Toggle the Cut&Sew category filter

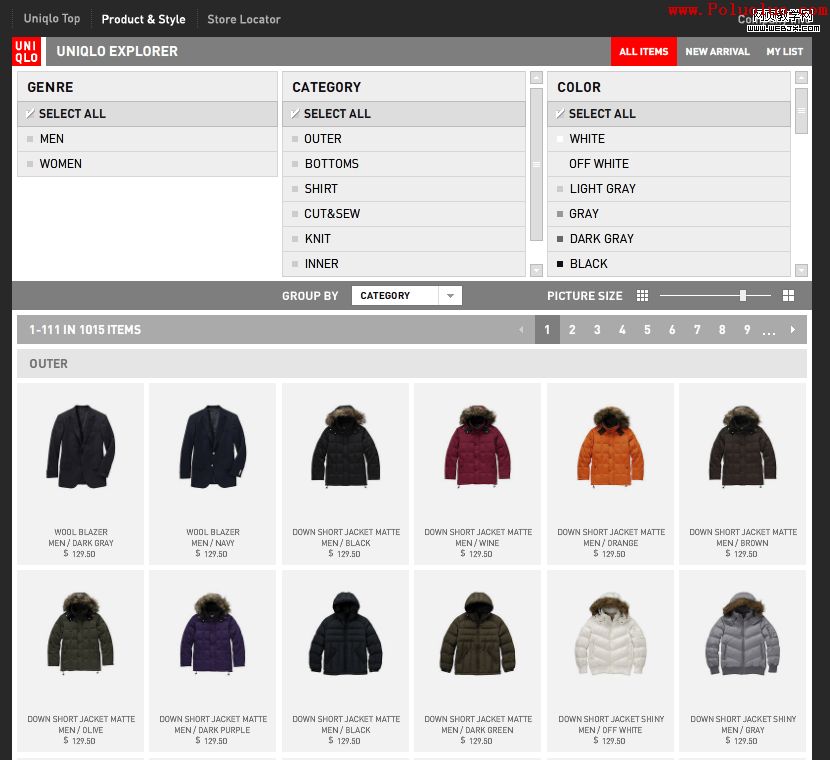coord(404,213)
